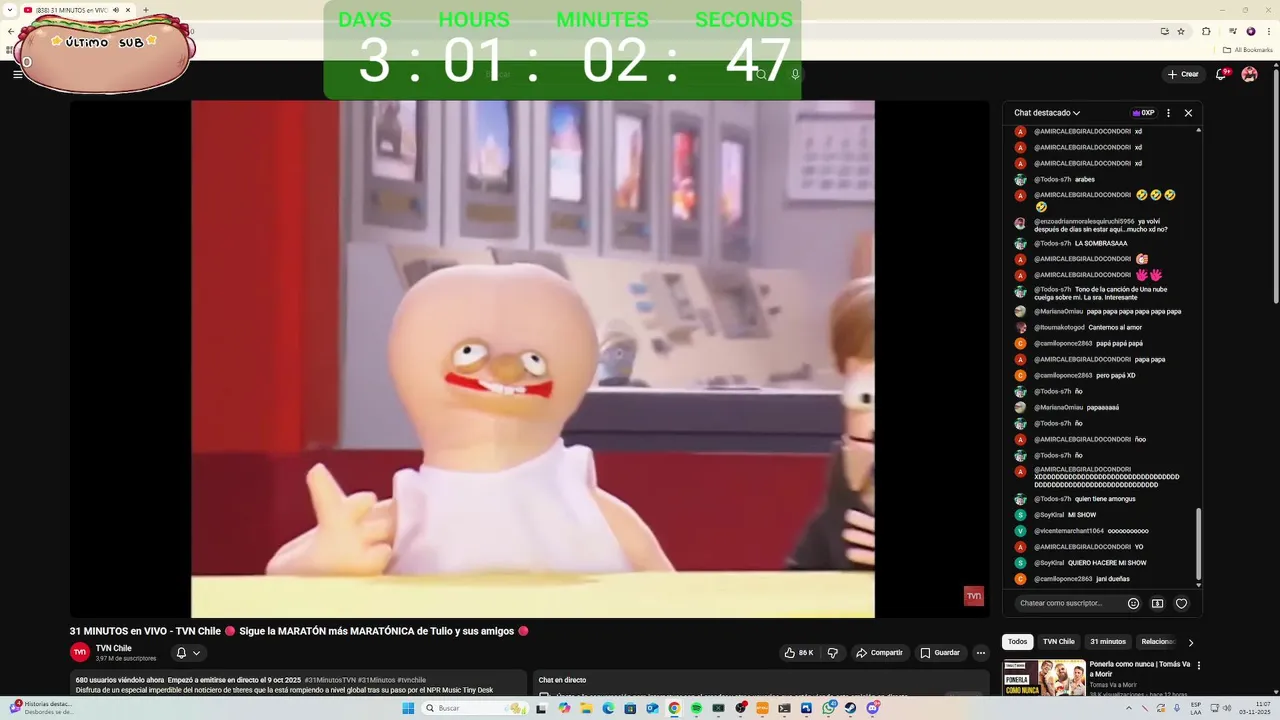Open the Ponerla como nunca video thumbnail
The height and width of the screenshot is (720, 1280).
coord(1044,677)
